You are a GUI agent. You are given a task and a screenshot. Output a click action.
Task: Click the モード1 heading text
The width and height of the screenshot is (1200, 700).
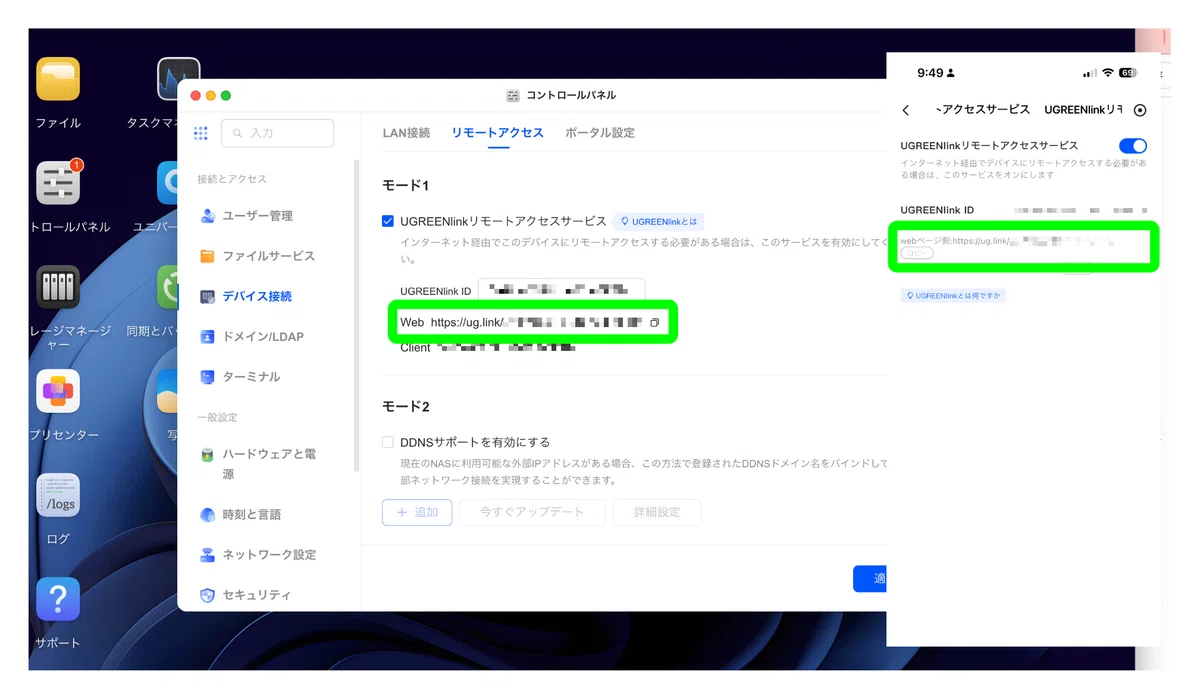[405, 186]
